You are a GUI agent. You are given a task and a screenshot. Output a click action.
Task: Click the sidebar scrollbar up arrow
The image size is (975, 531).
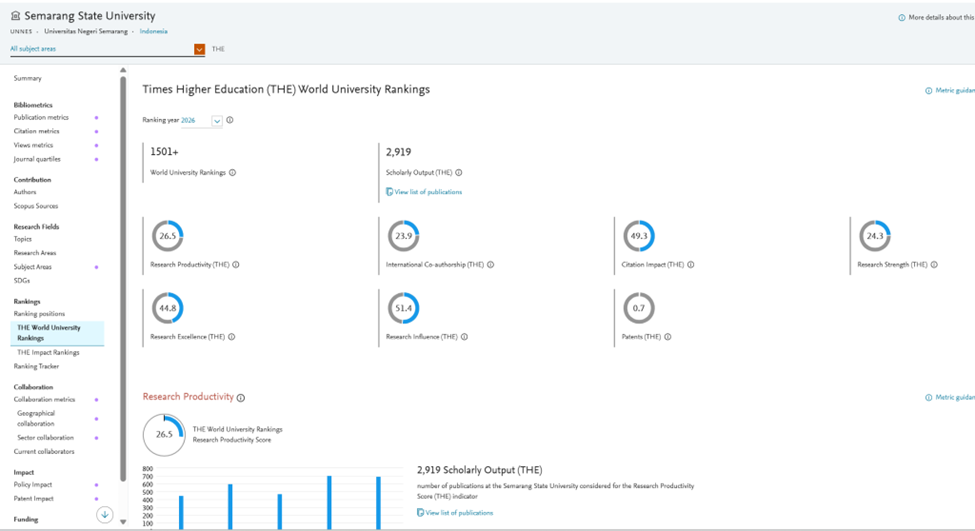[x=123, y=71]
